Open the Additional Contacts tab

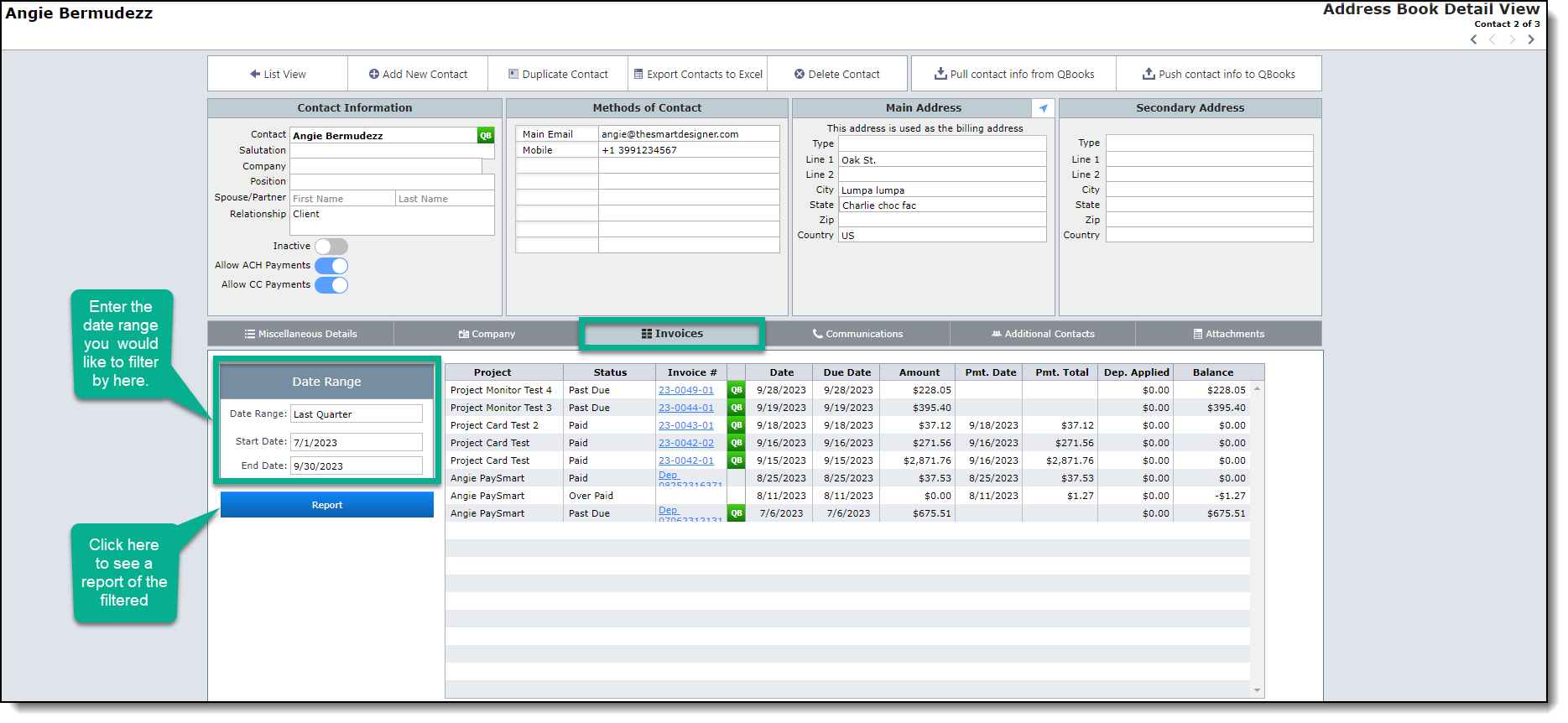[x=1043, y=334]
